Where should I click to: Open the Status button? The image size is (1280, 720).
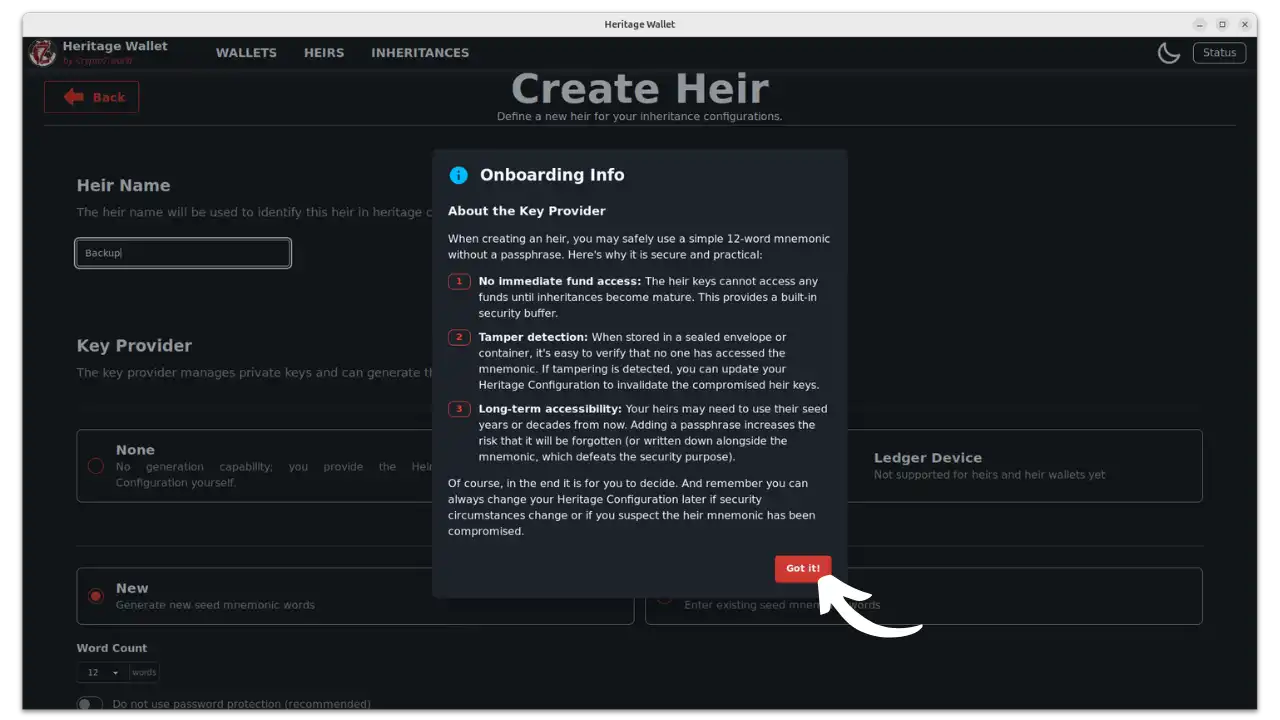(x=1219, y=53)
